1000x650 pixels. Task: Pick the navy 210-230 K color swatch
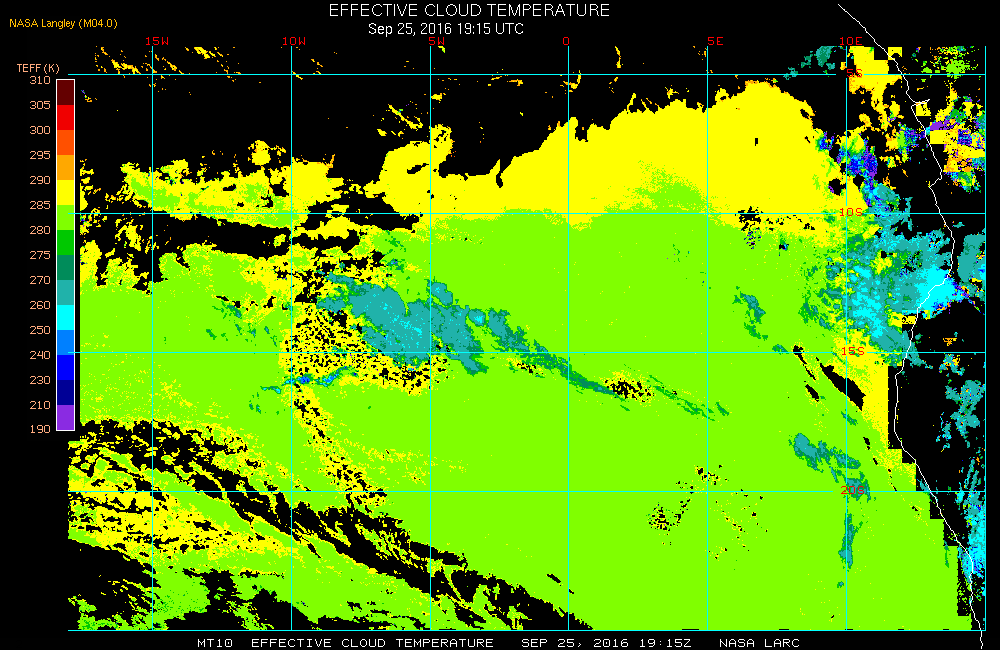pyautogui.click(x=66, y=392)
